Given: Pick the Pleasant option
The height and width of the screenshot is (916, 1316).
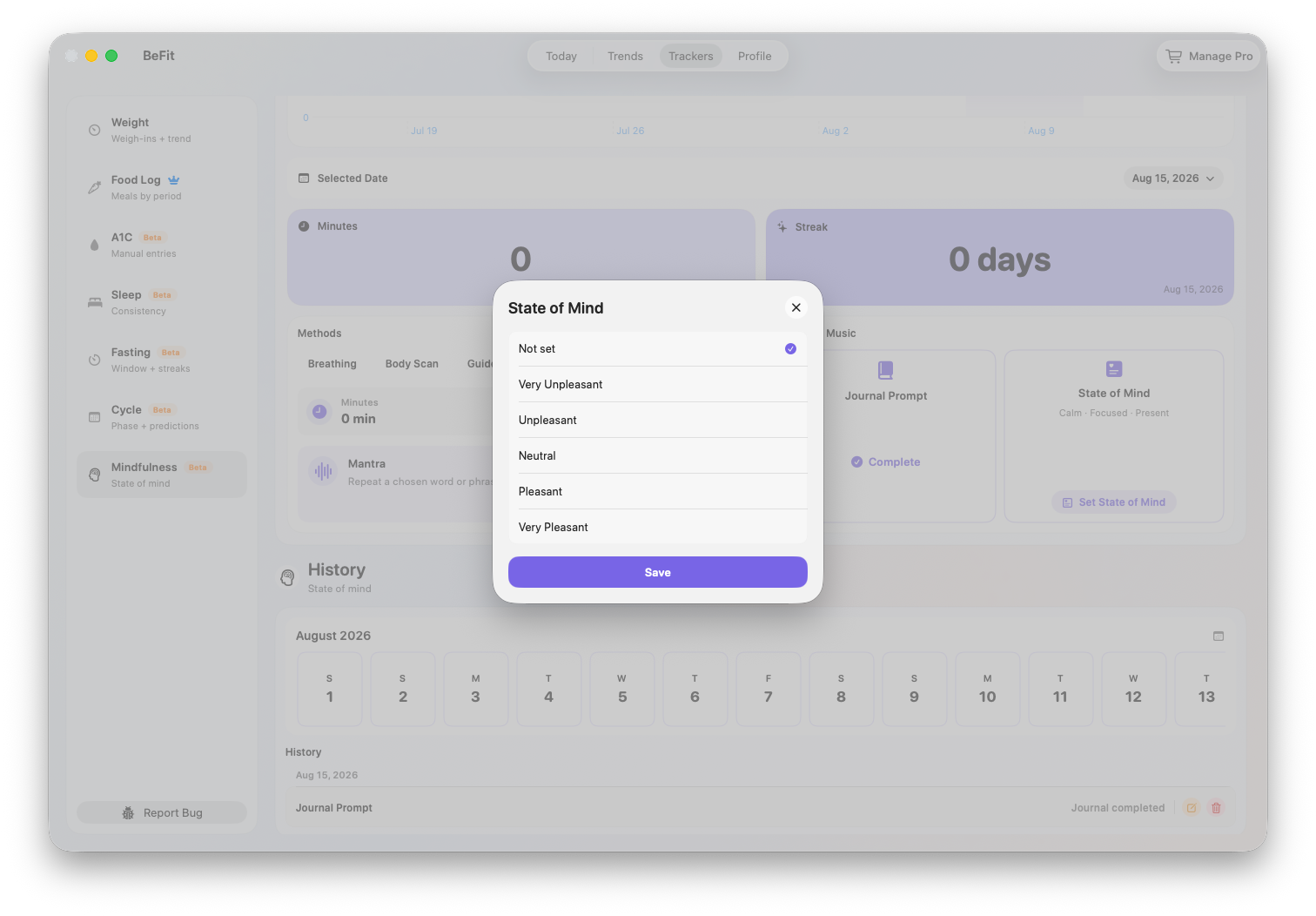Looking at the screenshot, I should pyautogui.click(x=658, y=492).
